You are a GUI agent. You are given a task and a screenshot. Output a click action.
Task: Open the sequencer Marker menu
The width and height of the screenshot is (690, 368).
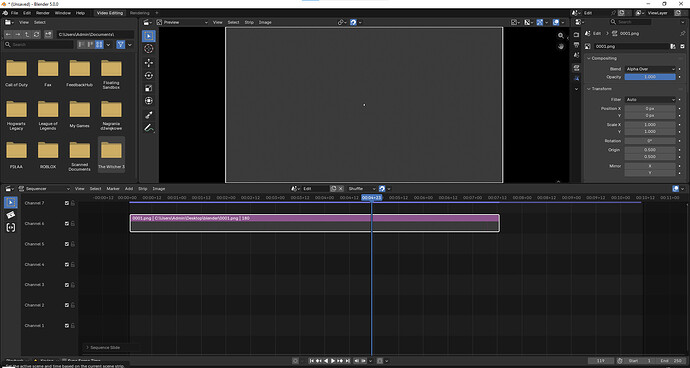[x=113, y=188]
